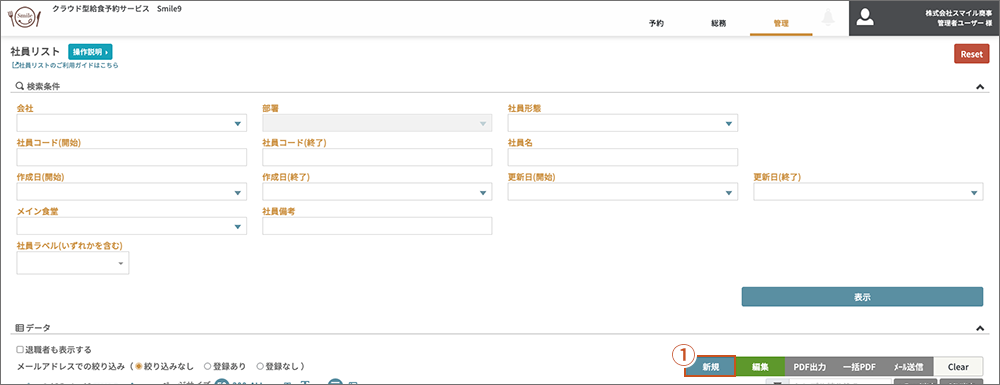Open the notification bell icon
Image resolution: width=1000 pixels, height=385 pixels.
coord(829,18)
